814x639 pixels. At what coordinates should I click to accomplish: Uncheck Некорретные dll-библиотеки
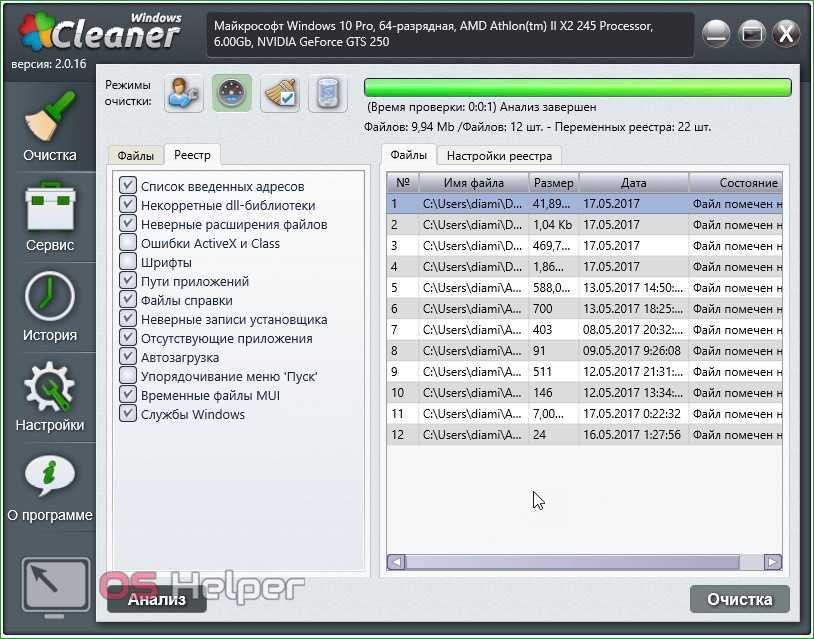tap(128, 204)
